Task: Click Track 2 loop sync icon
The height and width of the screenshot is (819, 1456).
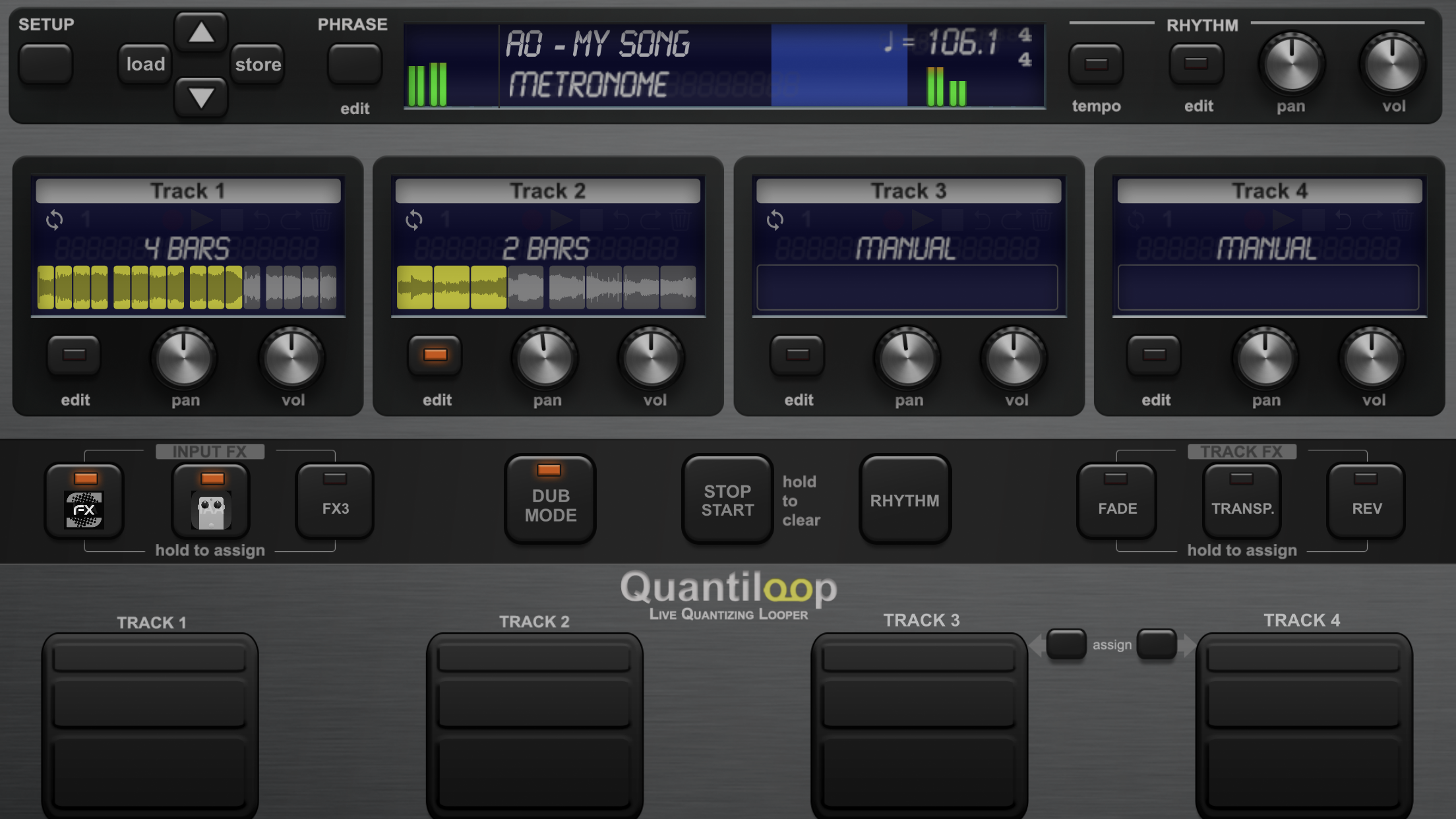Action: pos(414,220)
